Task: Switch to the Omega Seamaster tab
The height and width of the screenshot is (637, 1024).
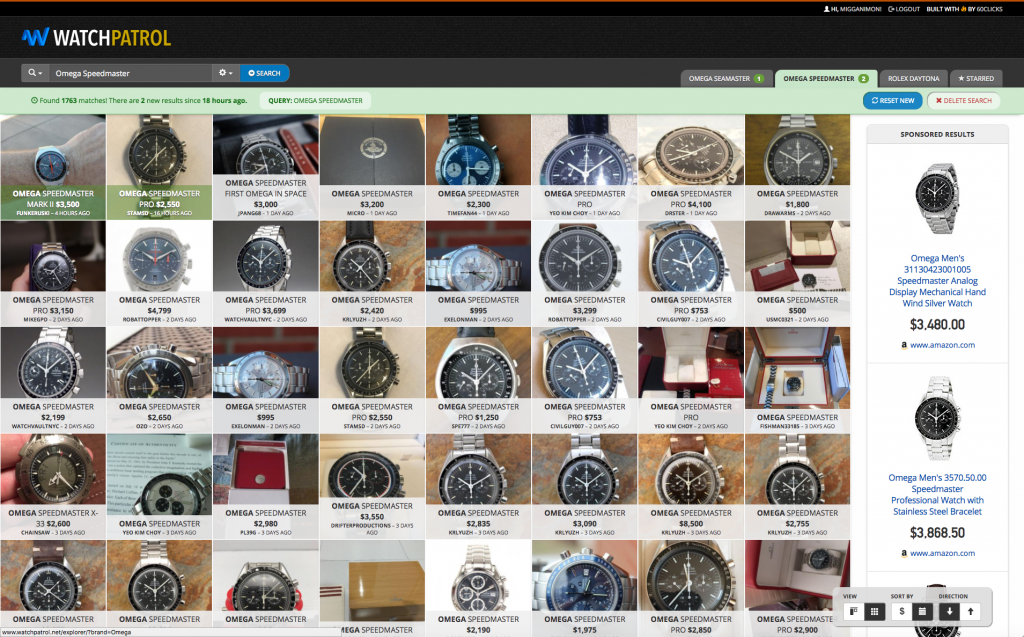Action: tap(726, 78)
